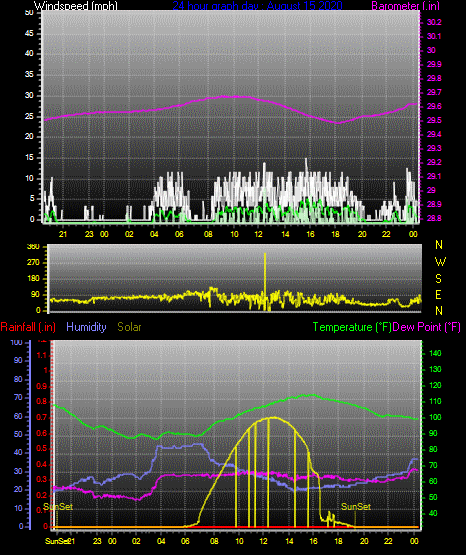The height and width of the screenshot is (555, 466).
Task: Click the 'S' compass direction label
Action: 438,279
